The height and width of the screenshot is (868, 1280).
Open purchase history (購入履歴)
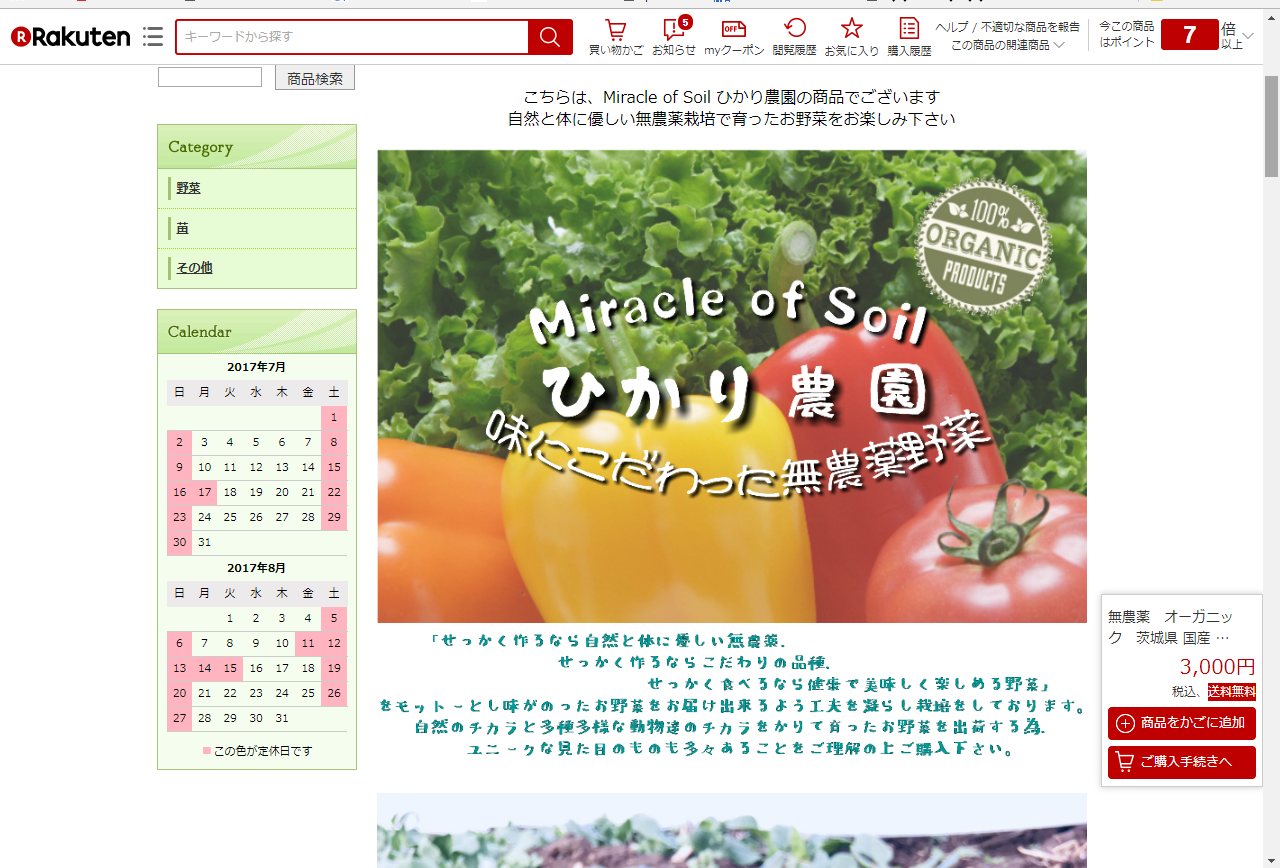[x=909, y=37]
